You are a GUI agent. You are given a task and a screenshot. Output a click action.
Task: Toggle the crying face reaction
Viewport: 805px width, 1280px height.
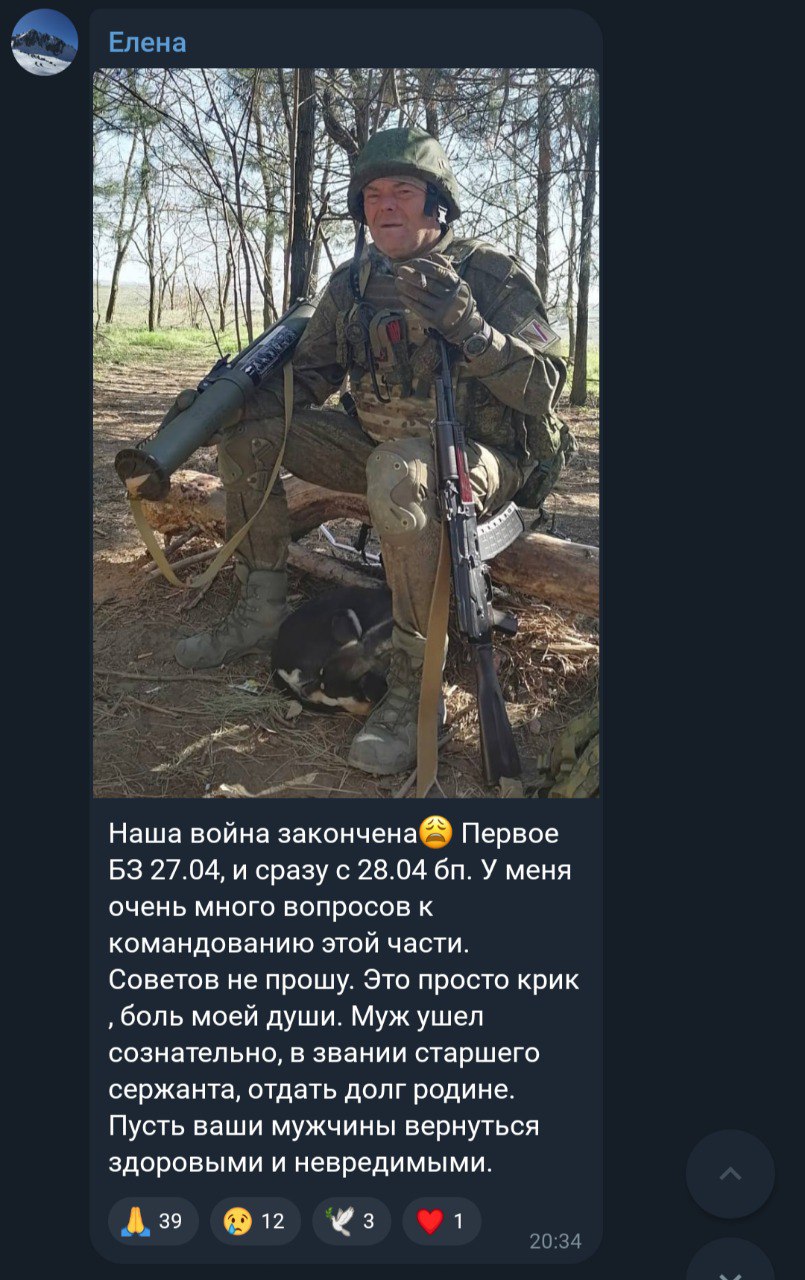(255, 1221)
